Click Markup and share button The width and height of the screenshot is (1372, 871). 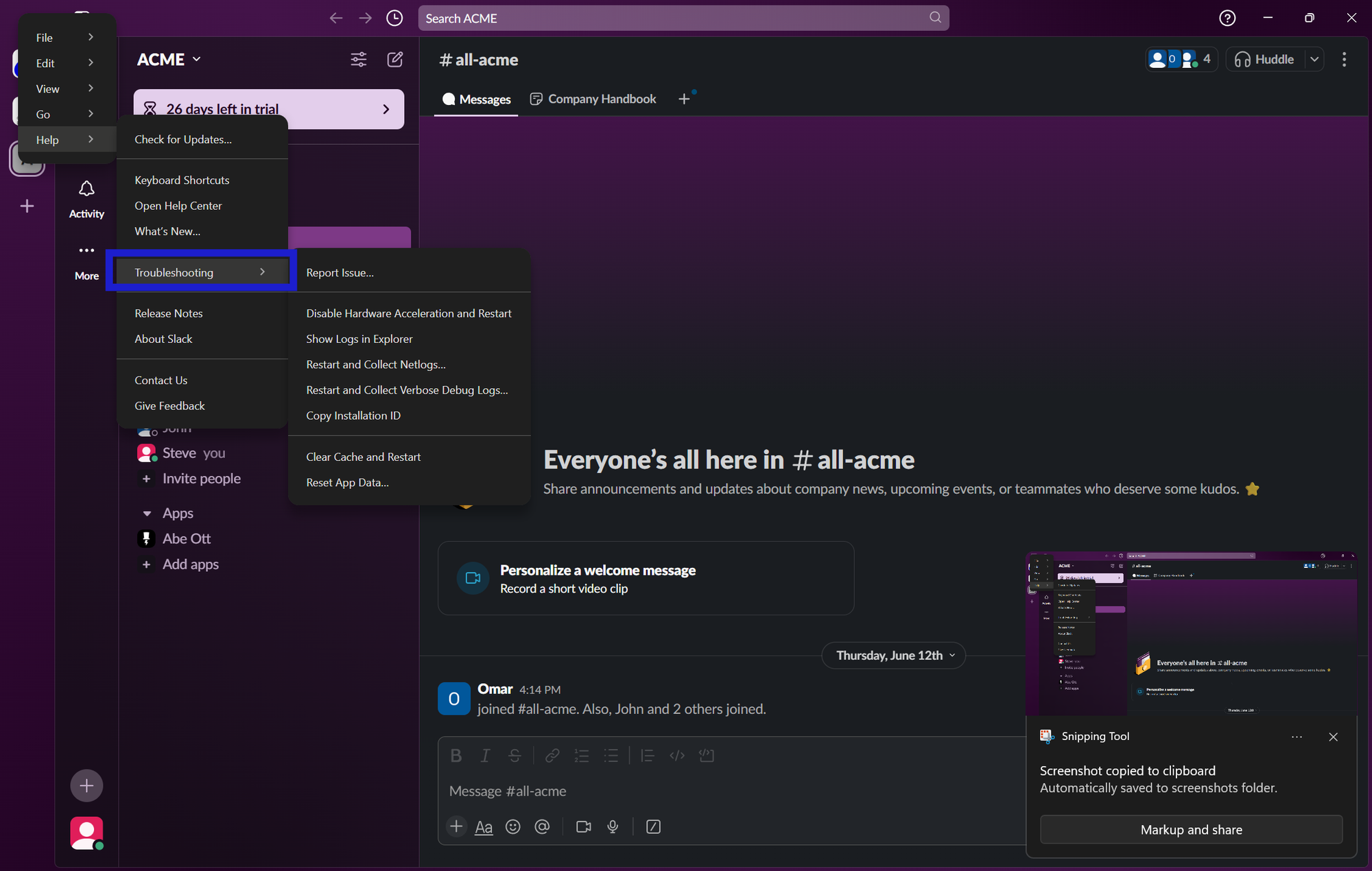point(1191,830)
